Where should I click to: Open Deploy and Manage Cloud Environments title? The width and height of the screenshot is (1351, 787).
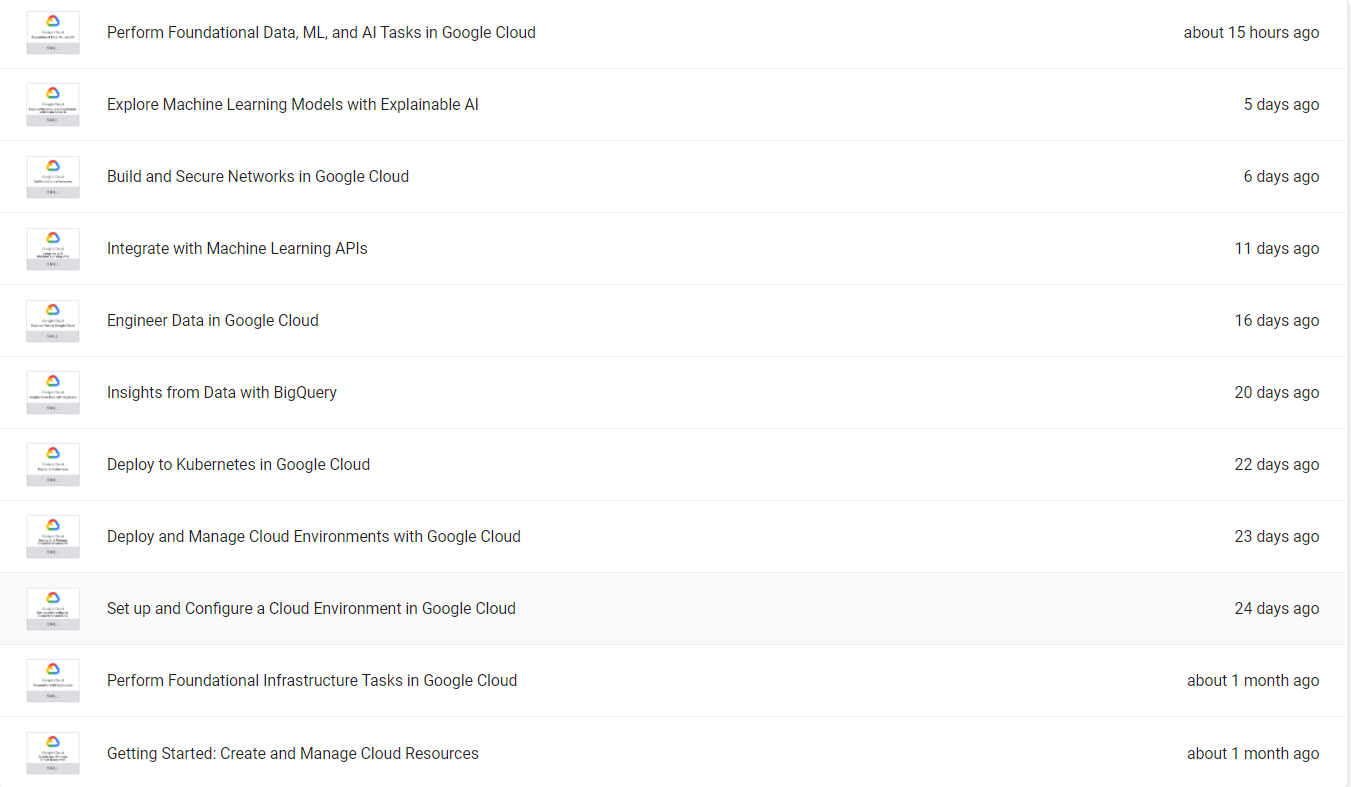point(314,537)
